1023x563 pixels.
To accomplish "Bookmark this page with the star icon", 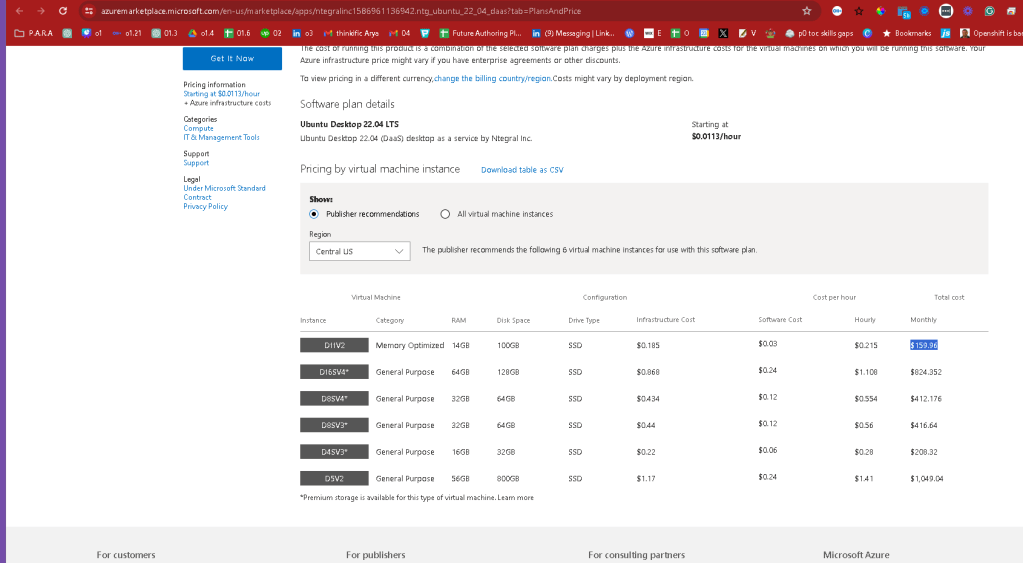I will (807, 11).
